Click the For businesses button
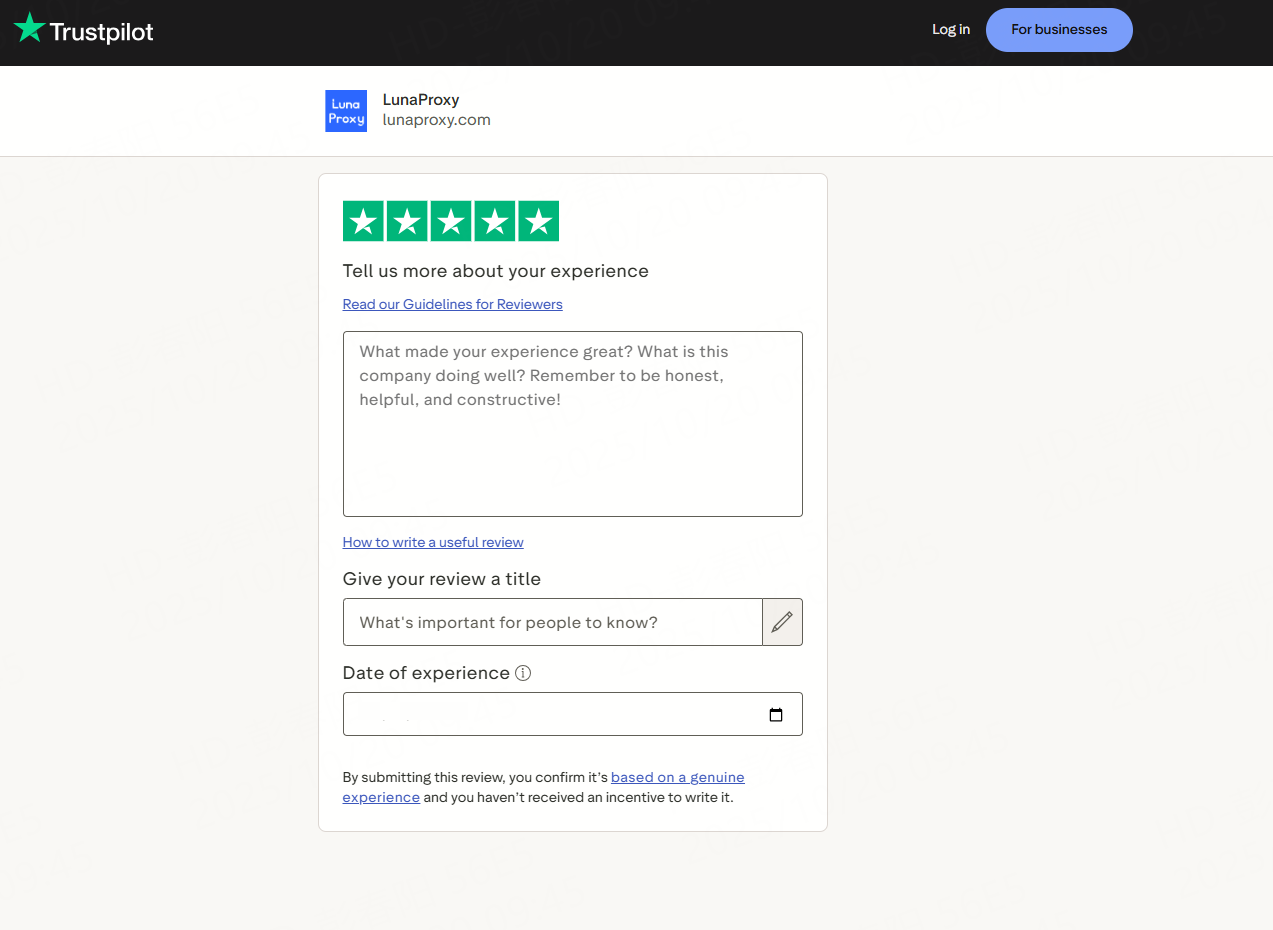This screenshot has height=930, width=1273. point(1059,30)
